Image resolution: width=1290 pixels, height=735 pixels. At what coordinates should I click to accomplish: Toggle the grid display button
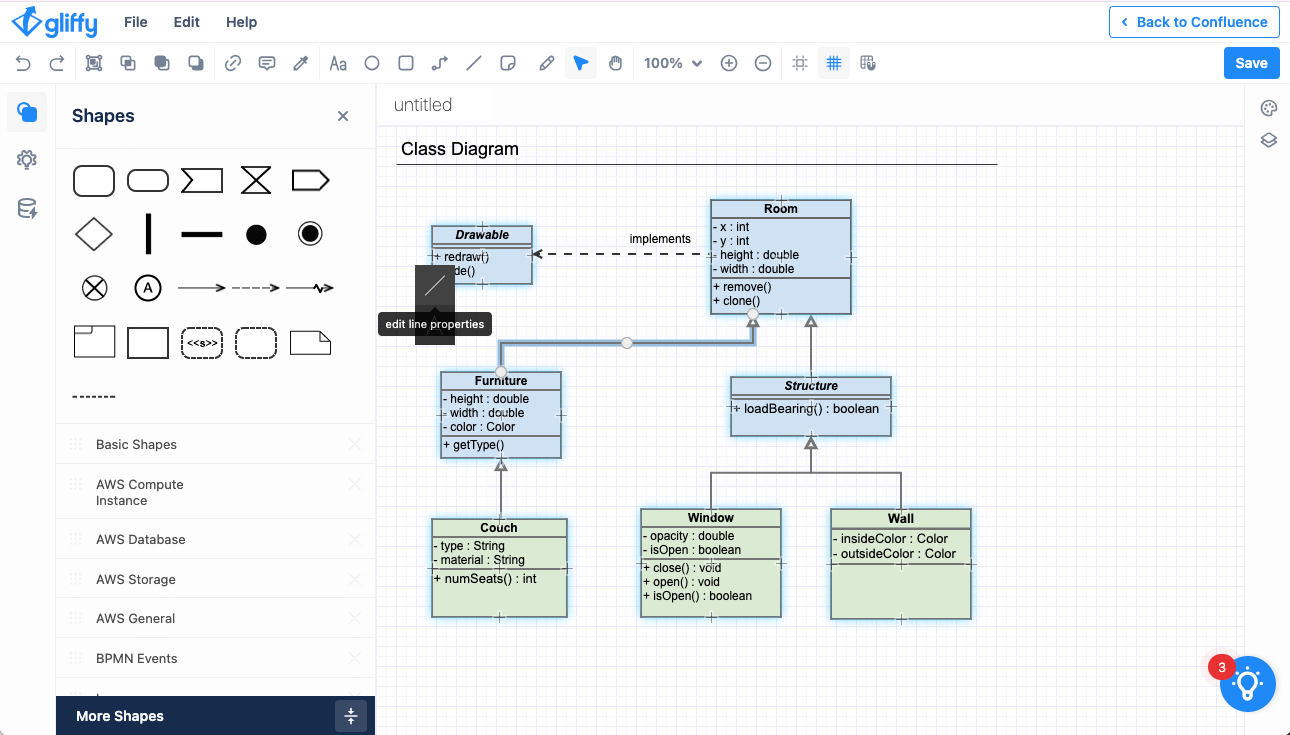coord(833,63)
